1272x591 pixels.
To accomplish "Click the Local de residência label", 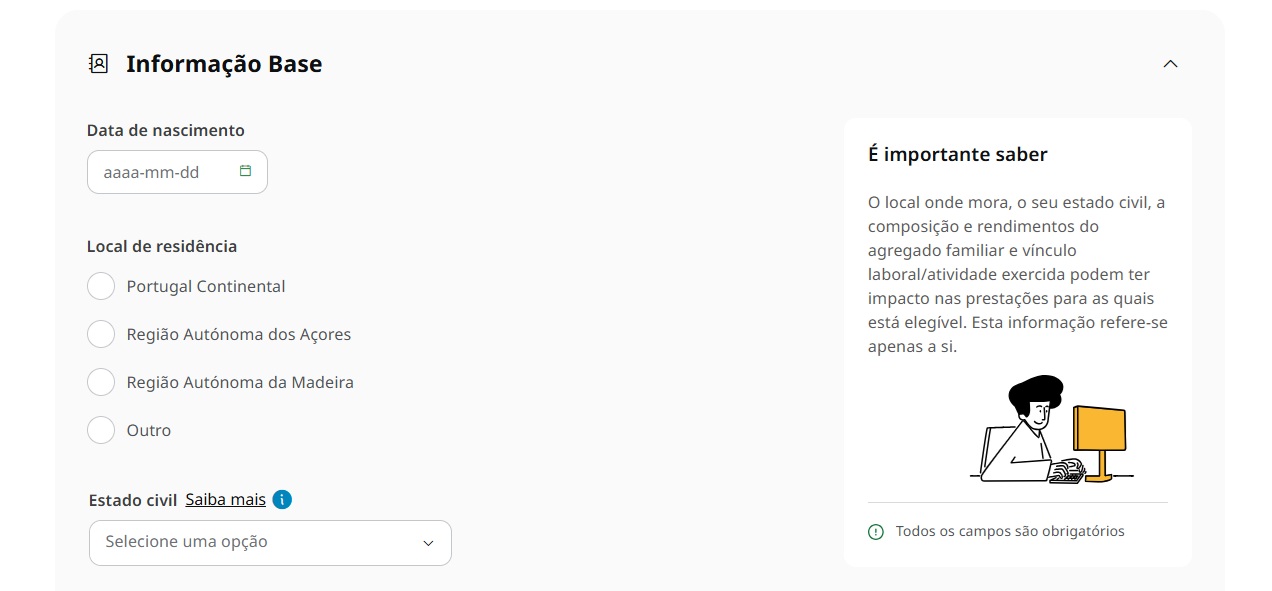I will 162,246.
